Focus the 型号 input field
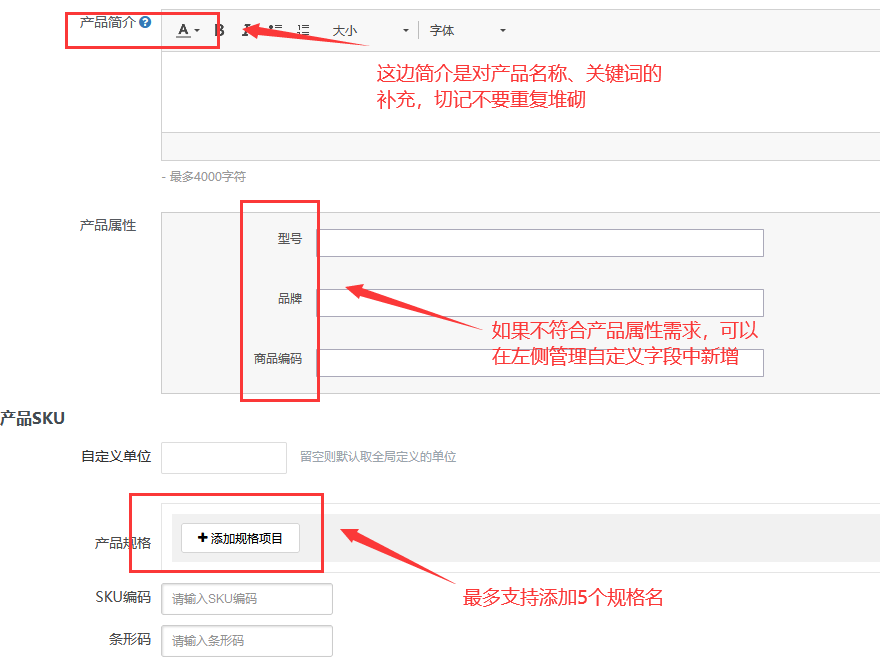The height and width of the screenshot is (657, 880). pos(540,243)
